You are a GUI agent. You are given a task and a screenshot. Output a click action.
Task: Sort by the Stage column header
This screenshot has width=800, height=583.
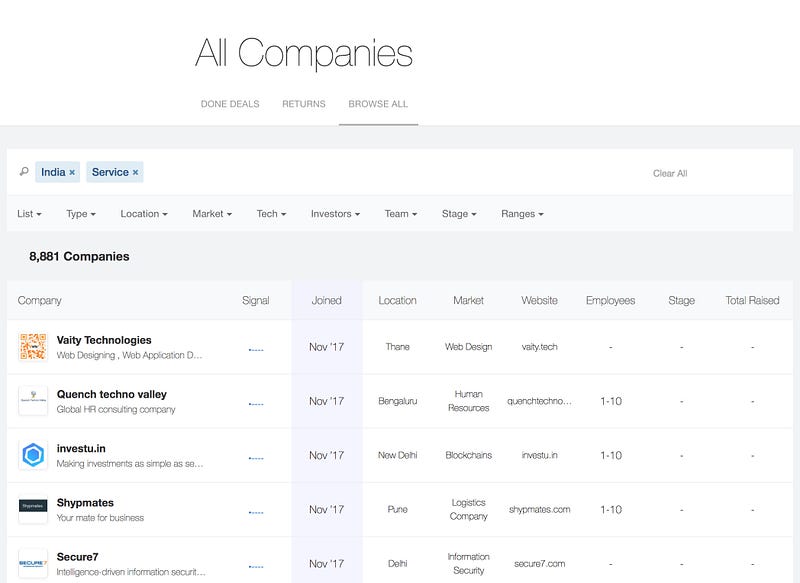(x=681, y=300)
